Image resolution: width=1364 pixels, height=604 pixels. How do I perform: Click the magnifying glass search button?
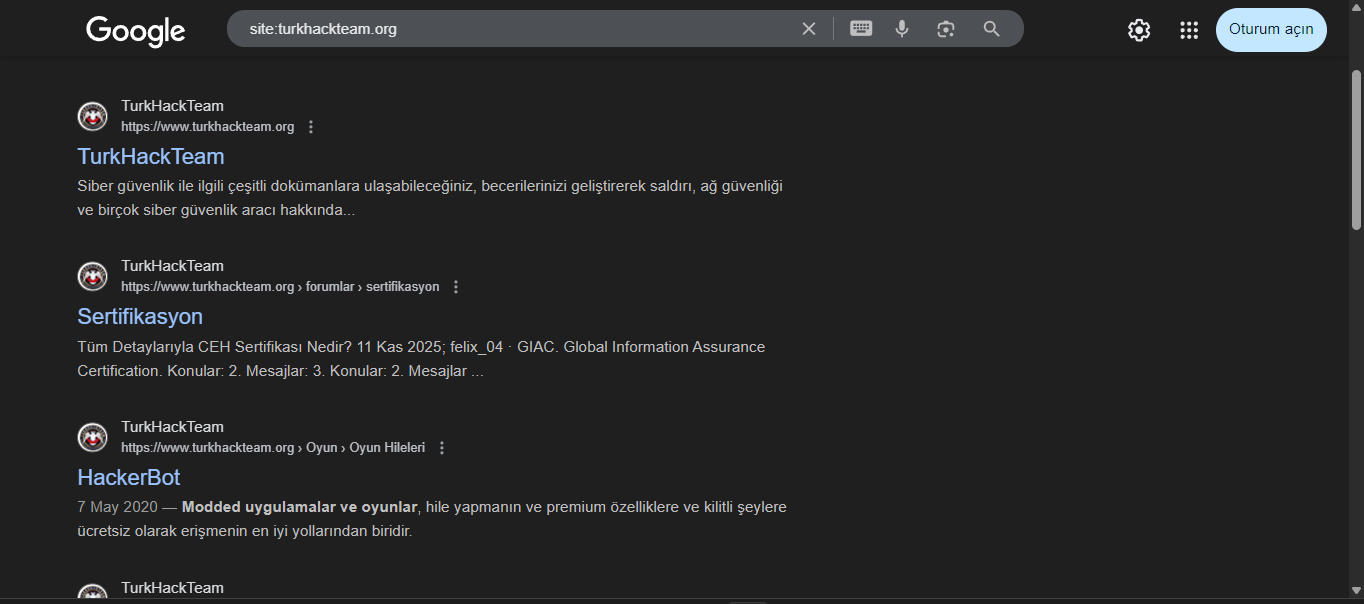(991, 29)
